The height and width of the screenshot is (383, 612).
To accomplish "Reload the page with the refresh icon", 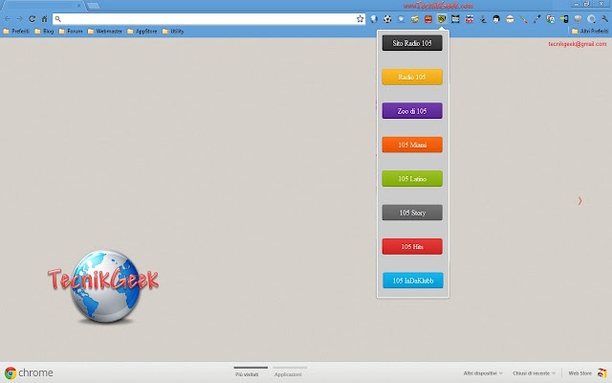I will point(32,19).
